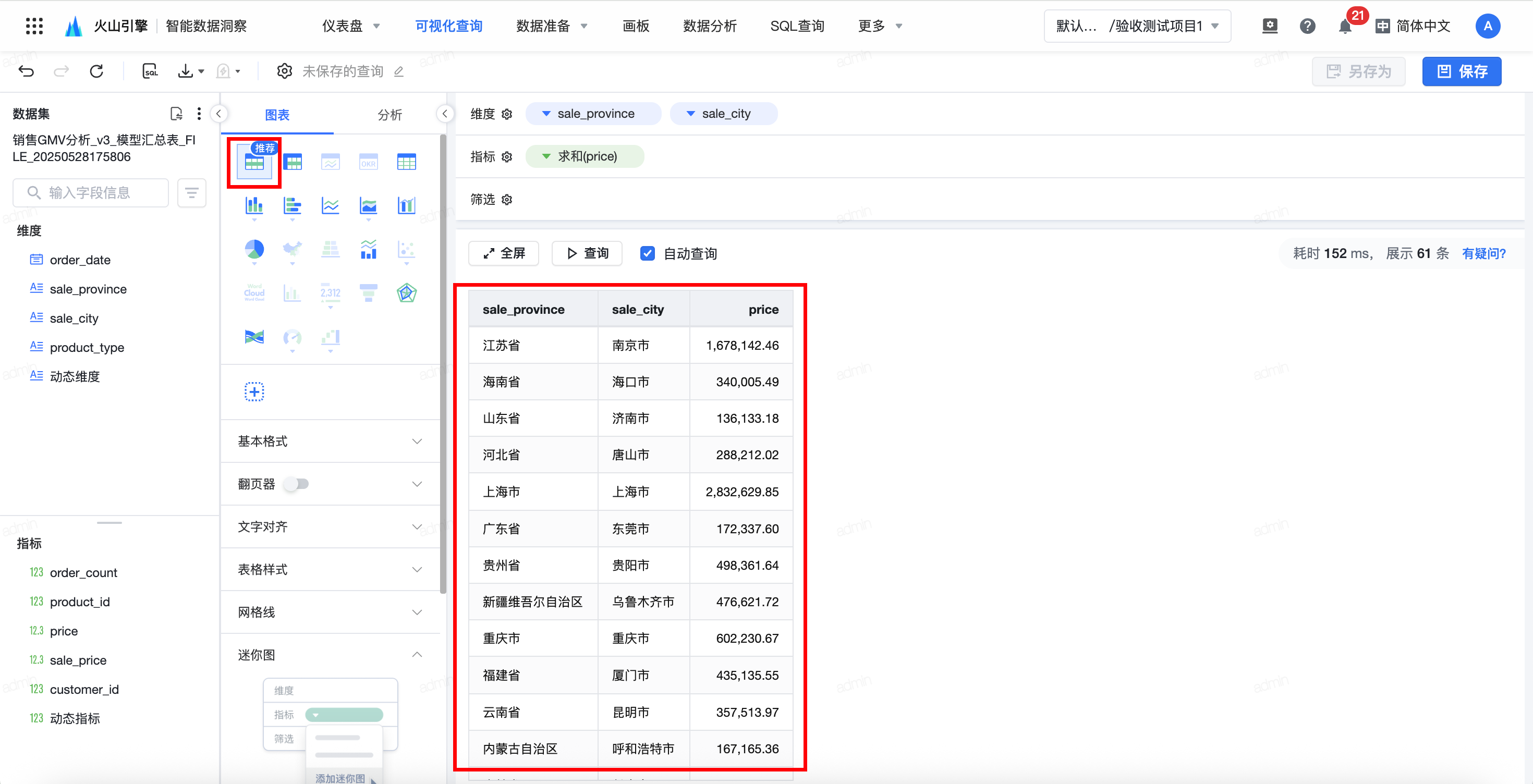1533x784 pixels.
Task: Open filter settings gear next to 筛选
Action: (x=507, y=200)
